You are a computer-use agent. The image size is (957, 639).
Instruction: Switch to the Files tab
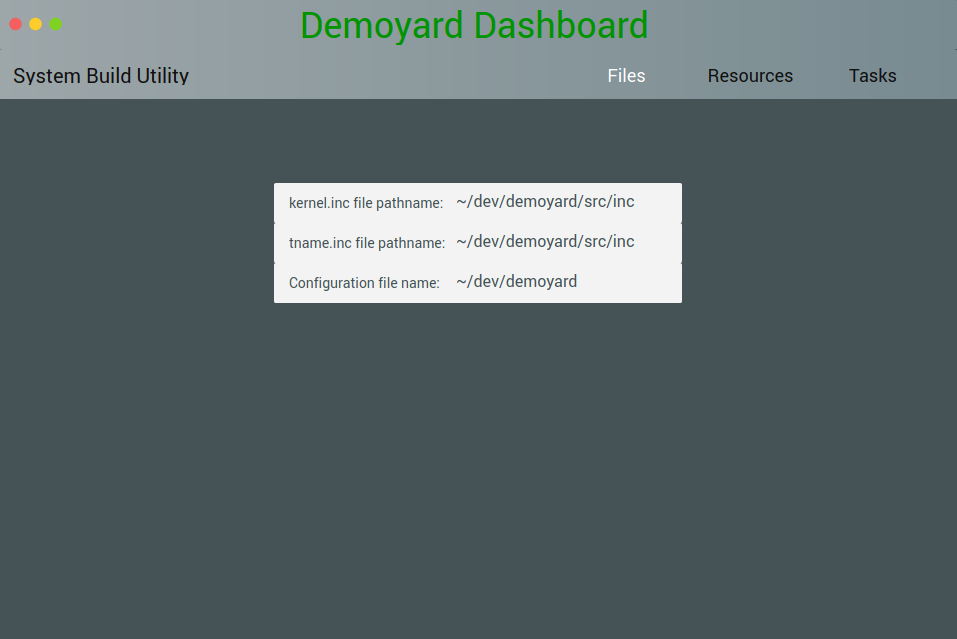coord(626,76)
